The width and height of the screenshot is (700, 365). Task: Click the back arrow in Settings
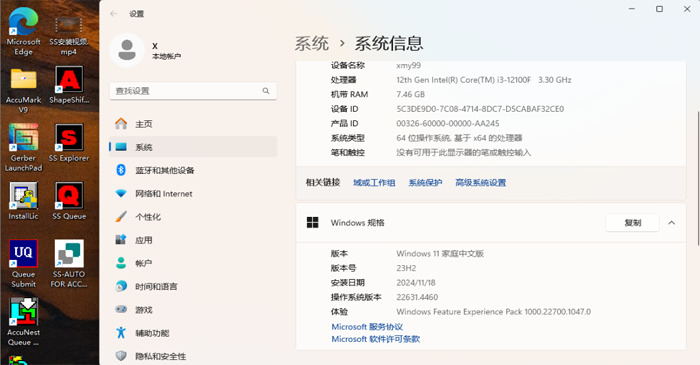tap(113, 14)
